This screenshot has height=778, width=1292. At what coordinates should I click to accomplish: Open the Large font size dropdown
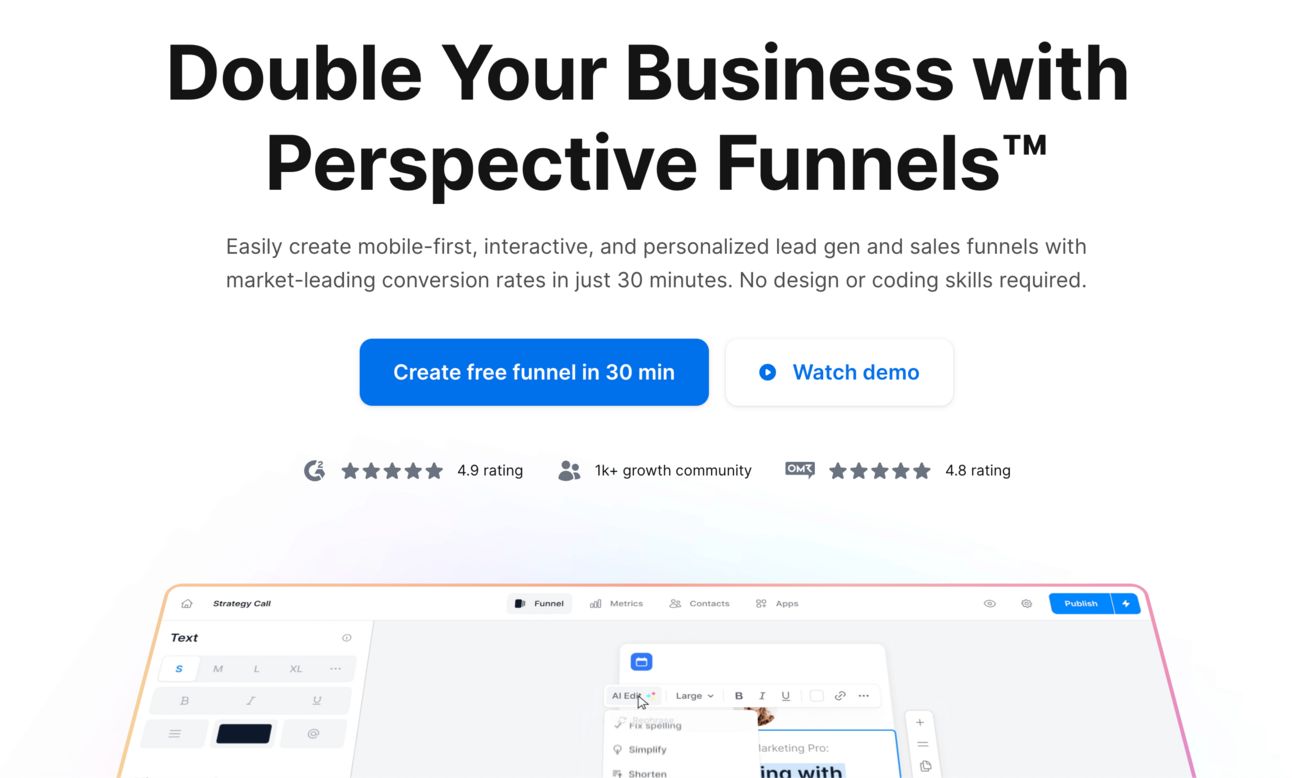pos(694,696)
